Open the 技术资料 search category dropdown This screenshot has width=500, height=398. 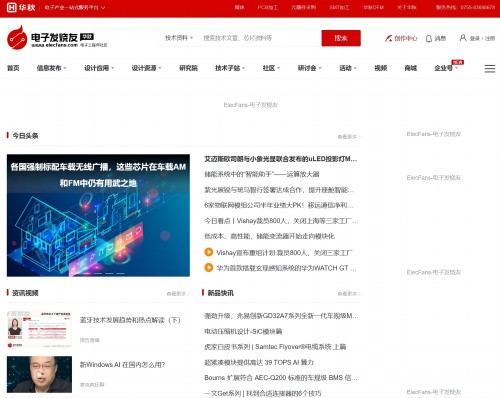coord(179,38)
